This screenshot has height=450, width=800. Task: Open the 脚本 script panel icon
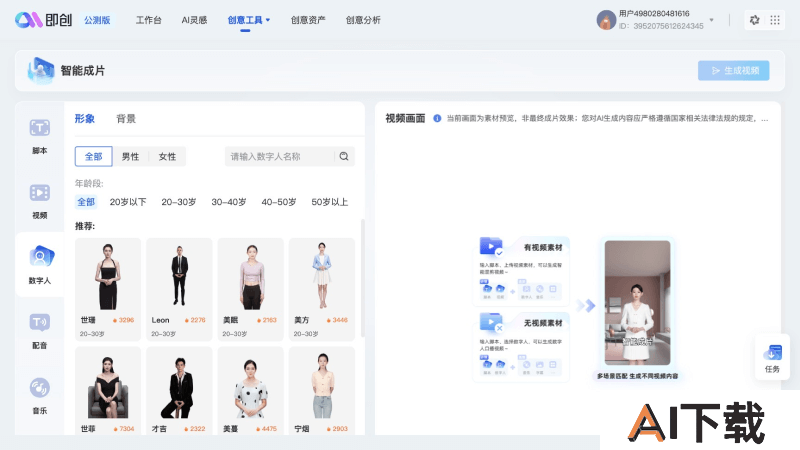pyautogui.click(x=39, y=128)
